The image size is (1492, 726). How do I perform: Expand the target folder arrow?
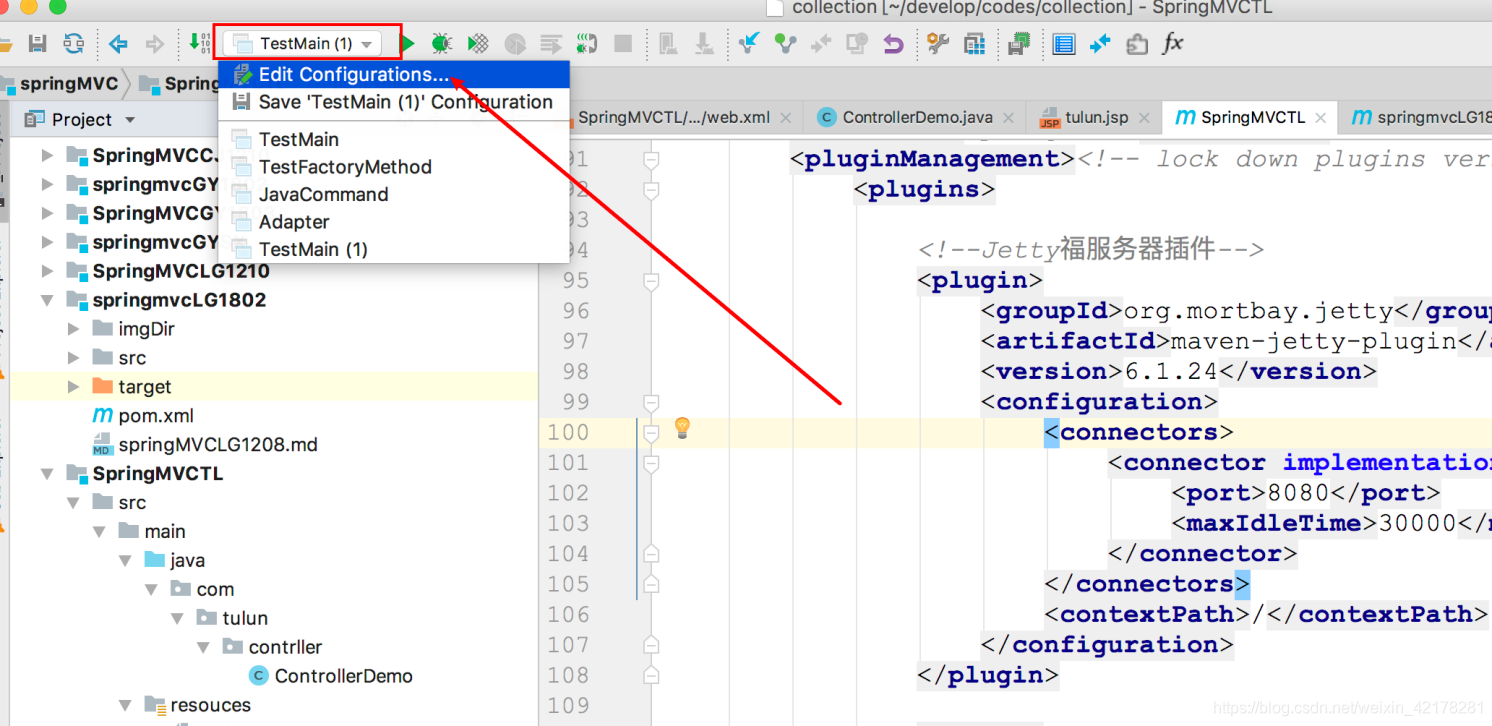(73, 387)
